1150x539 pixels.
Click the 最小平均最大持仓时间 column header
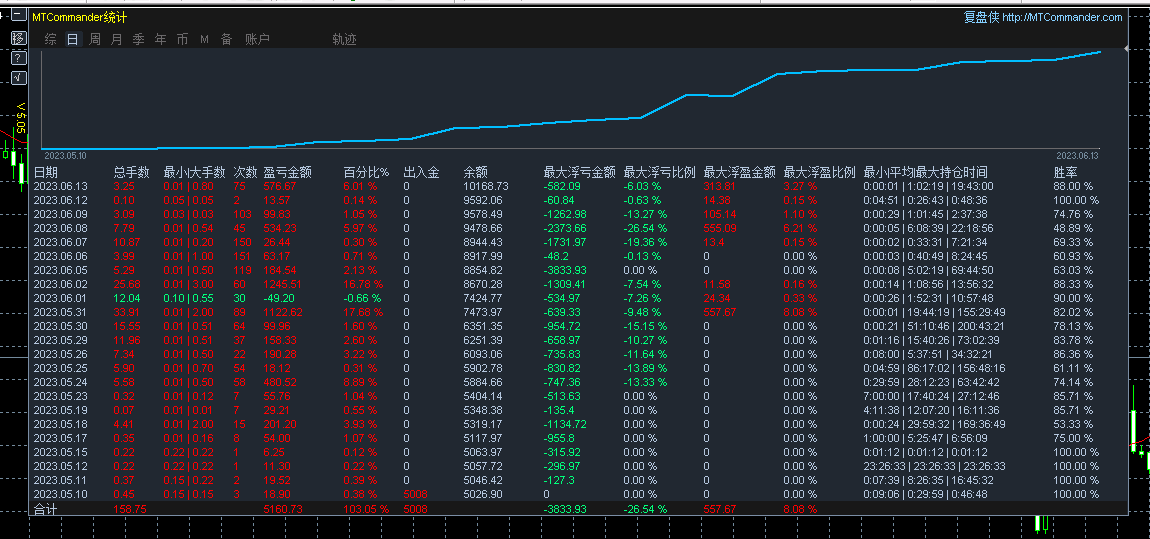pos(926,172)
